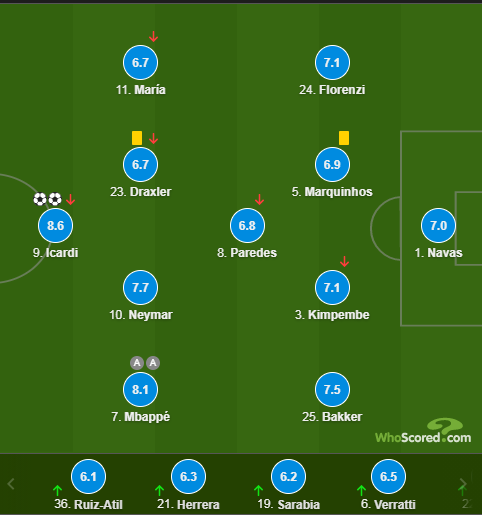Select substitute Herrera's 6.3 rating
The width and height of the screenshot is (482, 515).
[x=188, y=476]
